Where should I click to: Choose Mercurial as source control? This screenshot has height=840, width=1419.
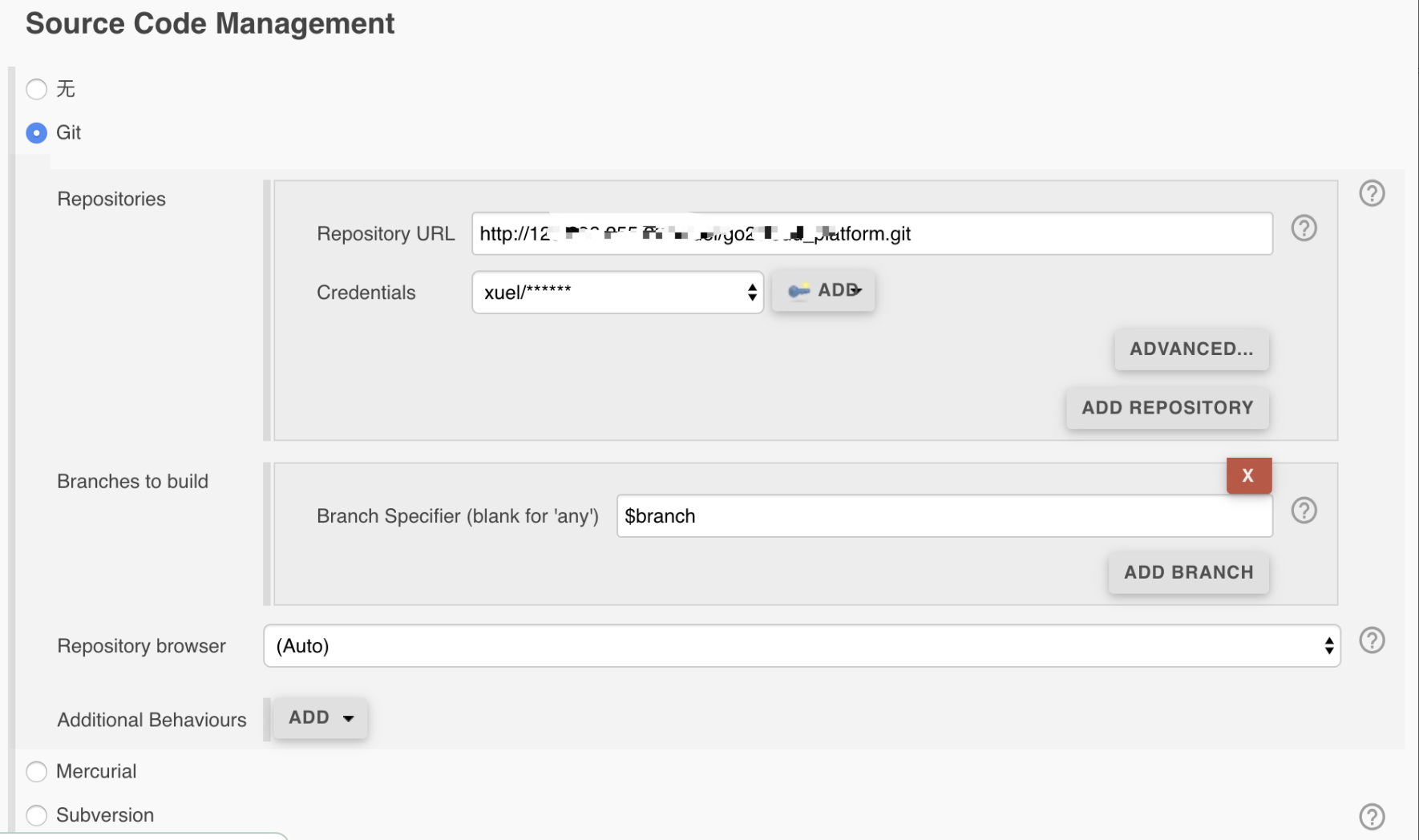37,772
